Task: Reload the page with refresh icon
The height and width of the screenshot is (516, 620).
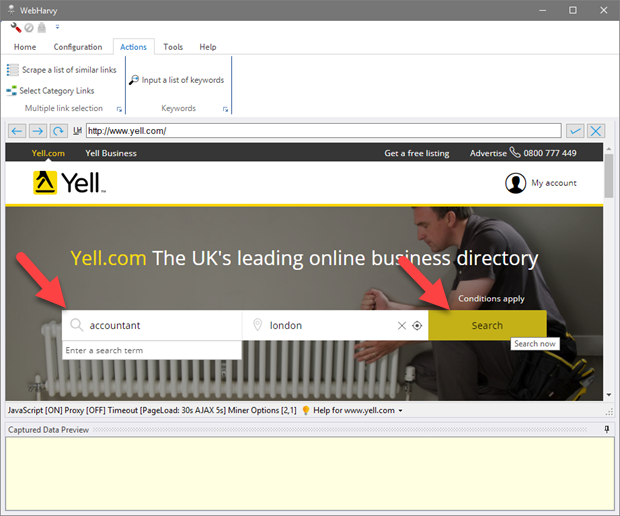Action: tap(59, 131)
